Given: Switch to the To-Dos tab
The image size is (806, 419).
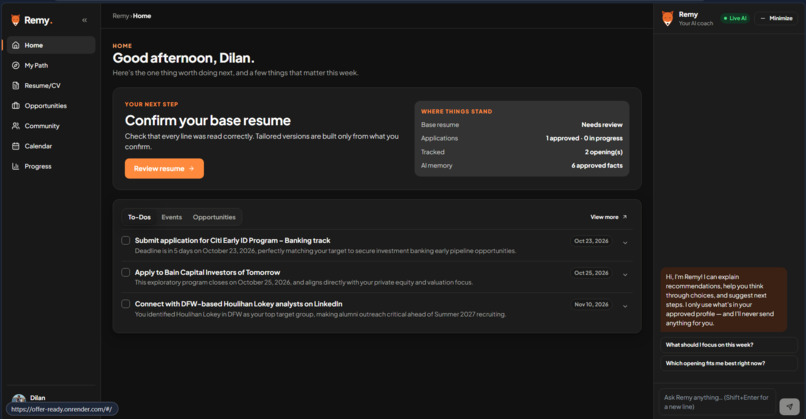Looking at the screenshot, I should coord(139,217).
